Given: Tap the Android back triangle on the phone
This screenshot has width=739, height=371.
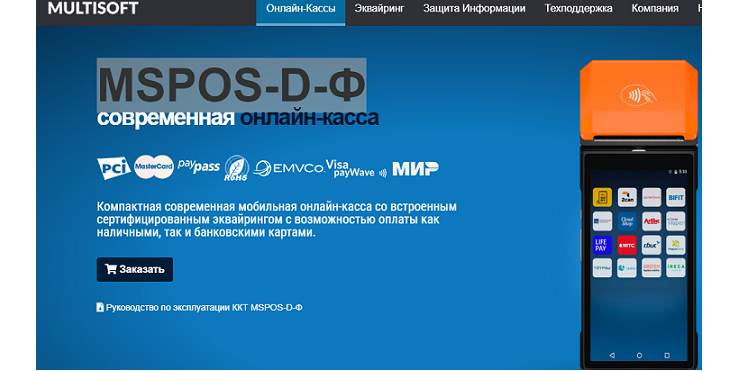Looking at the screenshot, I should coord(612,355).
